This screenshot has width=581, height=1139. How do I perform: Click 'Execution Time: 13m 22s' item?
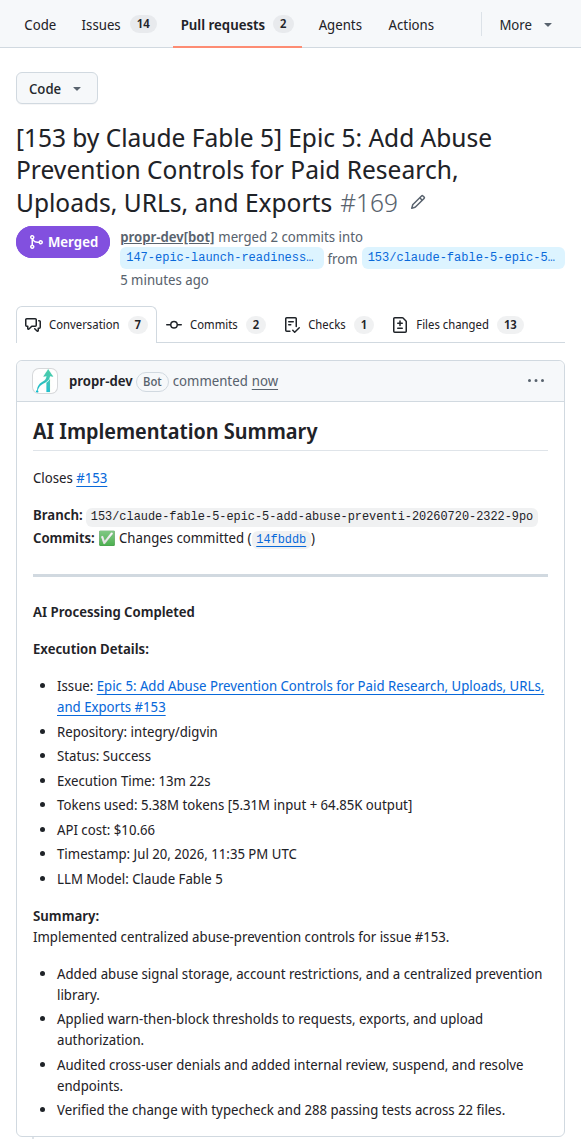(134, 781)
